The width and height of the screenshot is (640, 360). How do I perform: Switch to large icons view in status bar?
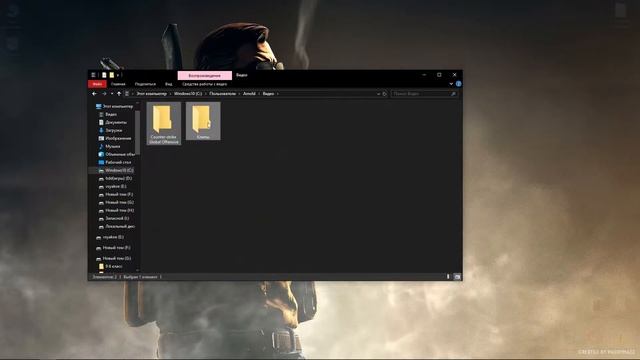pos(457,277)
